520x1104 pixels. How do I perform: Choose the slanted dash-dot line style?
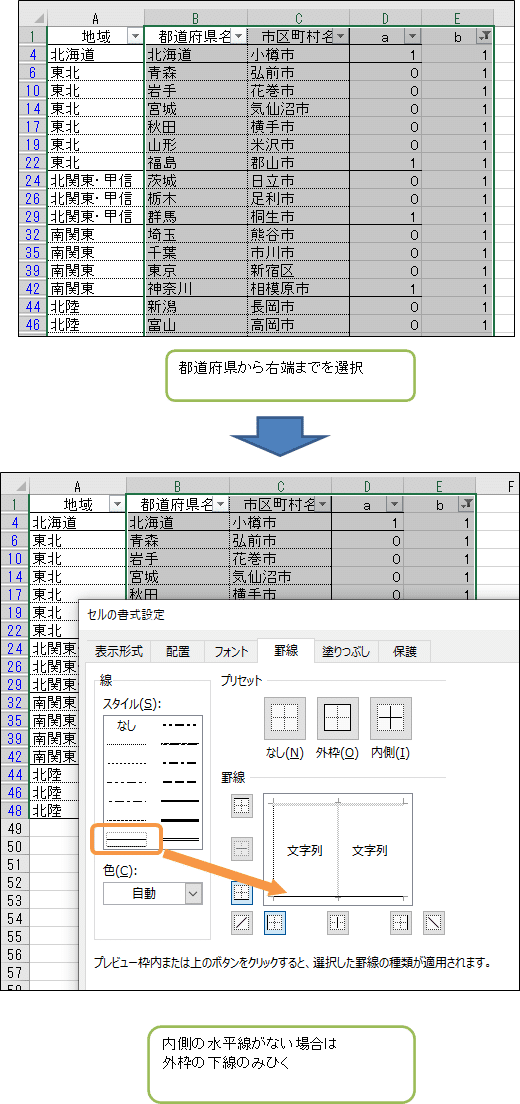(179, 744)
